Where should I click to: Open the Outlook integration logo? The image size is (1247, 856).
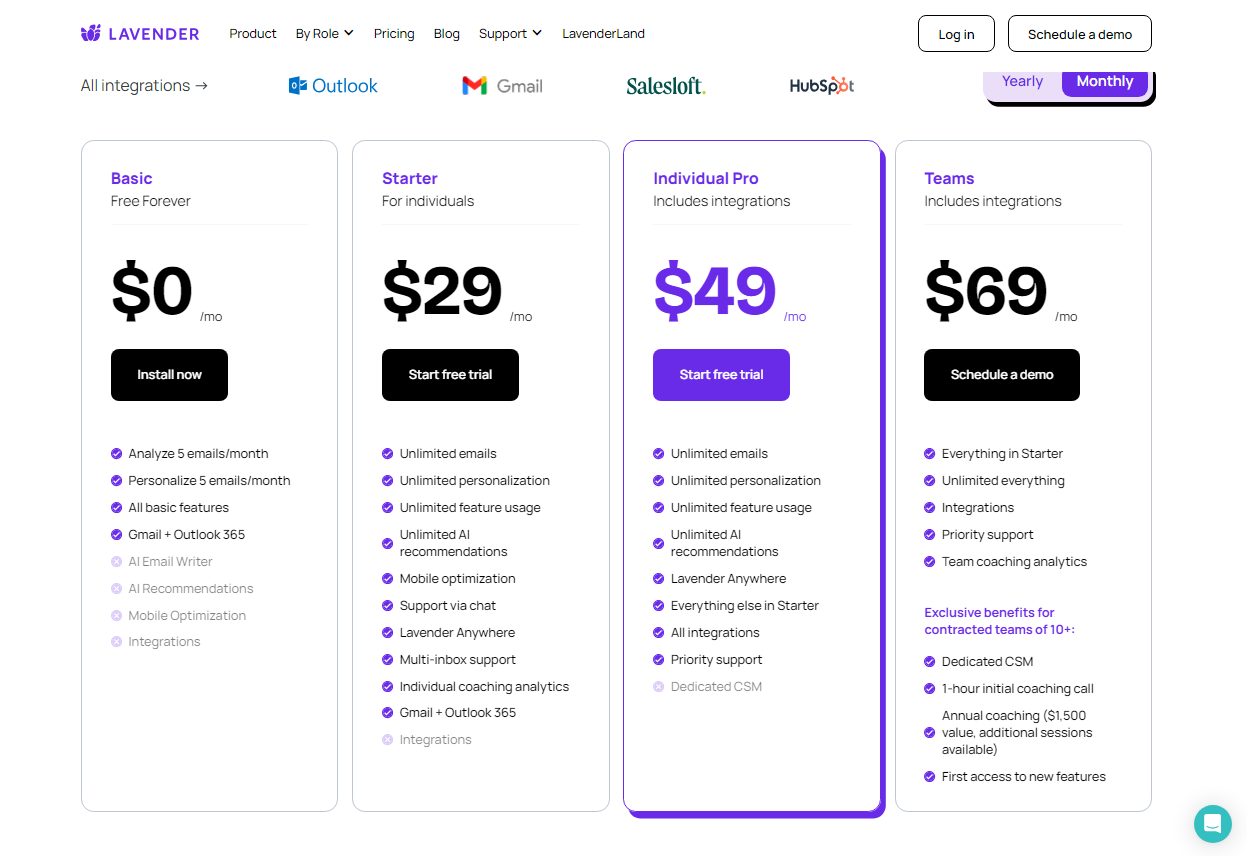tap(333, 86)
